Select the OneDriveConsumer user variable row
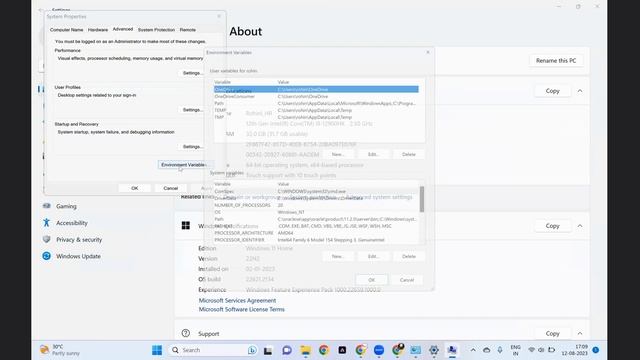This screenshot has width=640, height=360. [316, 96]
